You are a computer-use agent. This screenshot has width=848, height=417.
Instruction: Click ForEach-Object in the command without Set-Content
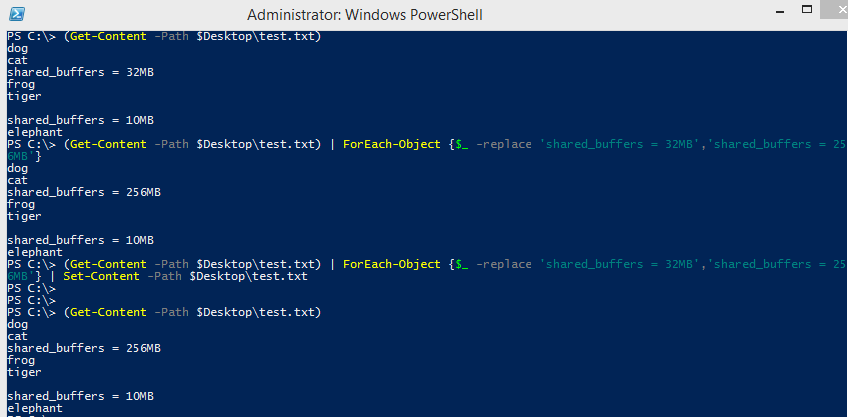pyautogui.click(x=392, y=144)
